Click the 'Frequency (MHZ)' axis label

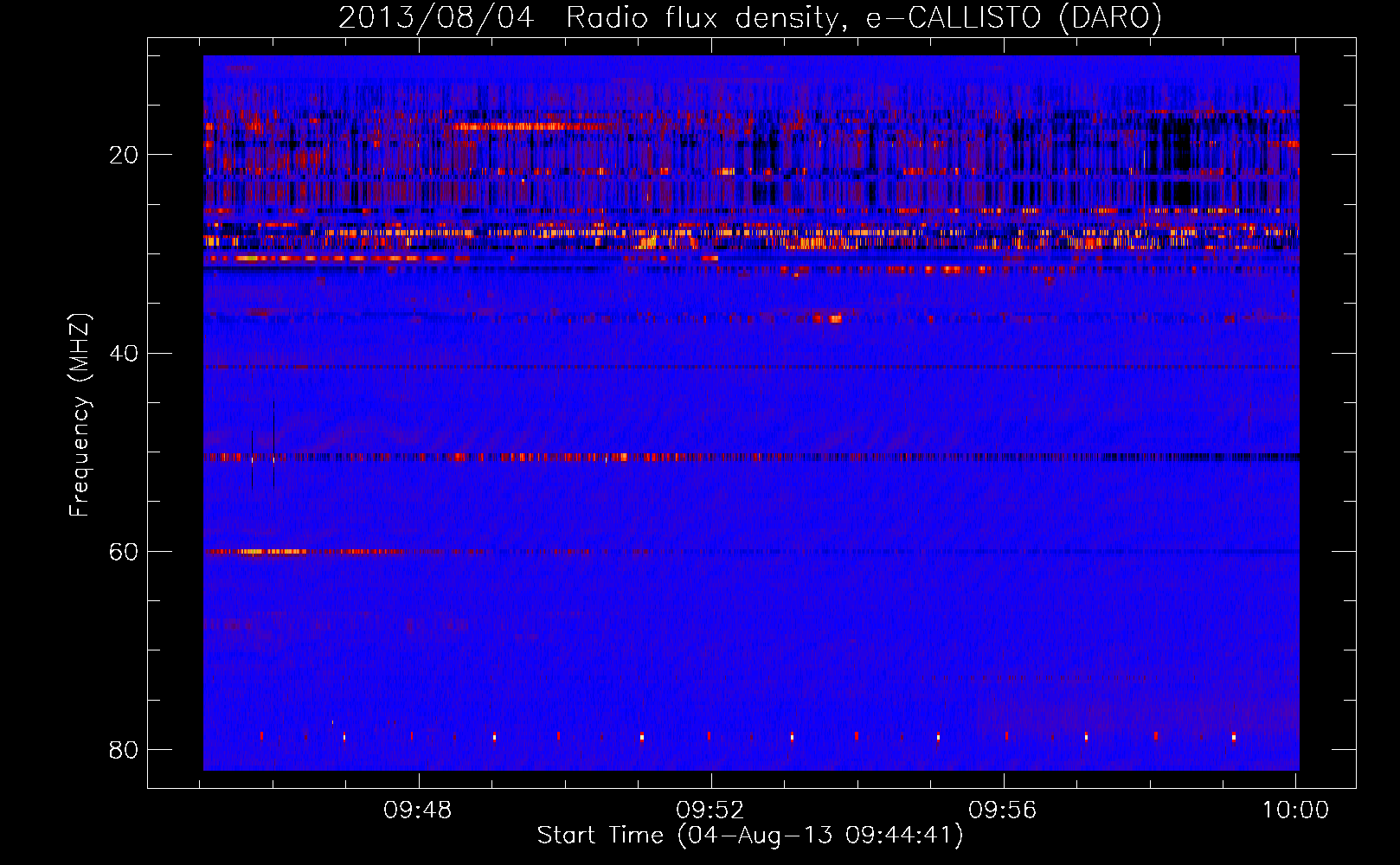click(x=80, y=415)
